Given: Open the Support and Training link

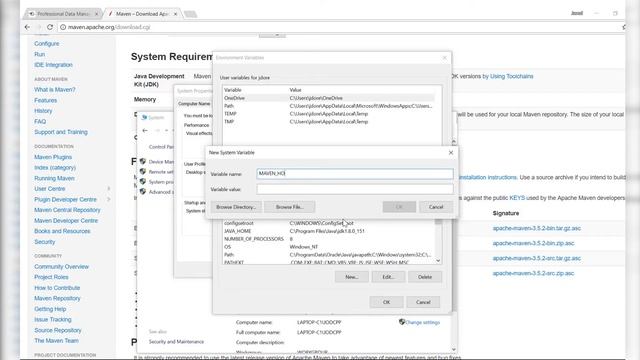Looking at the screenshot, I should tap(61, 132).
